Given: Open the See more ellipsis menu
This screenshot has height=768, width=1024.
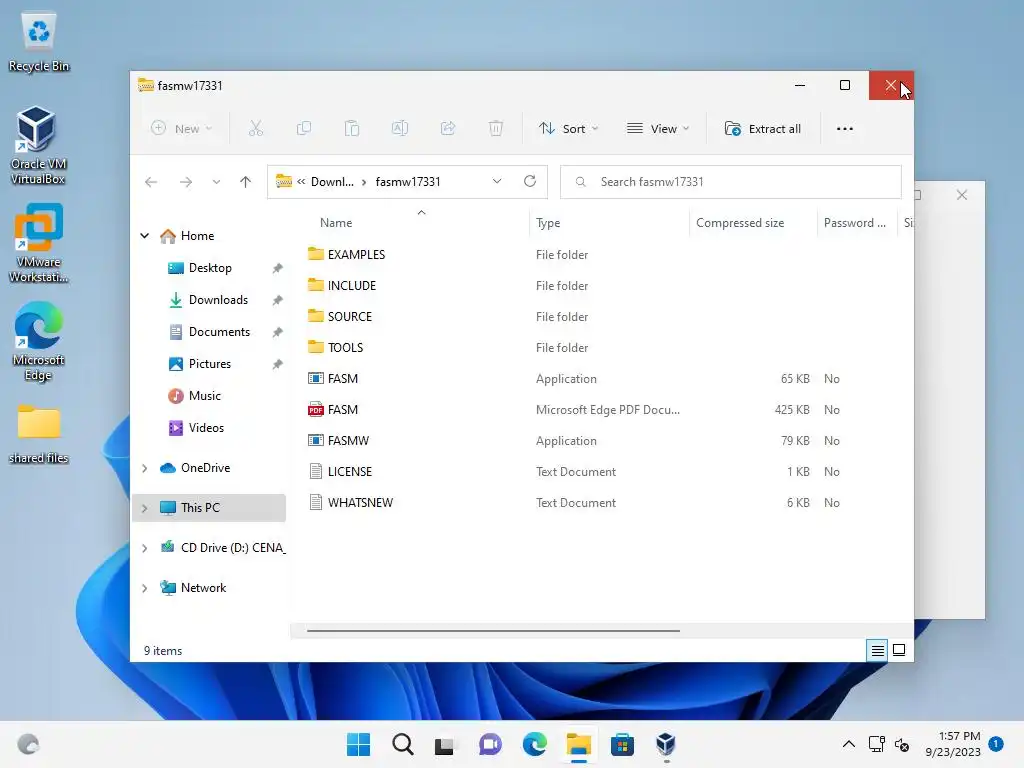Looking at the screenshot, I should [844, 129].
